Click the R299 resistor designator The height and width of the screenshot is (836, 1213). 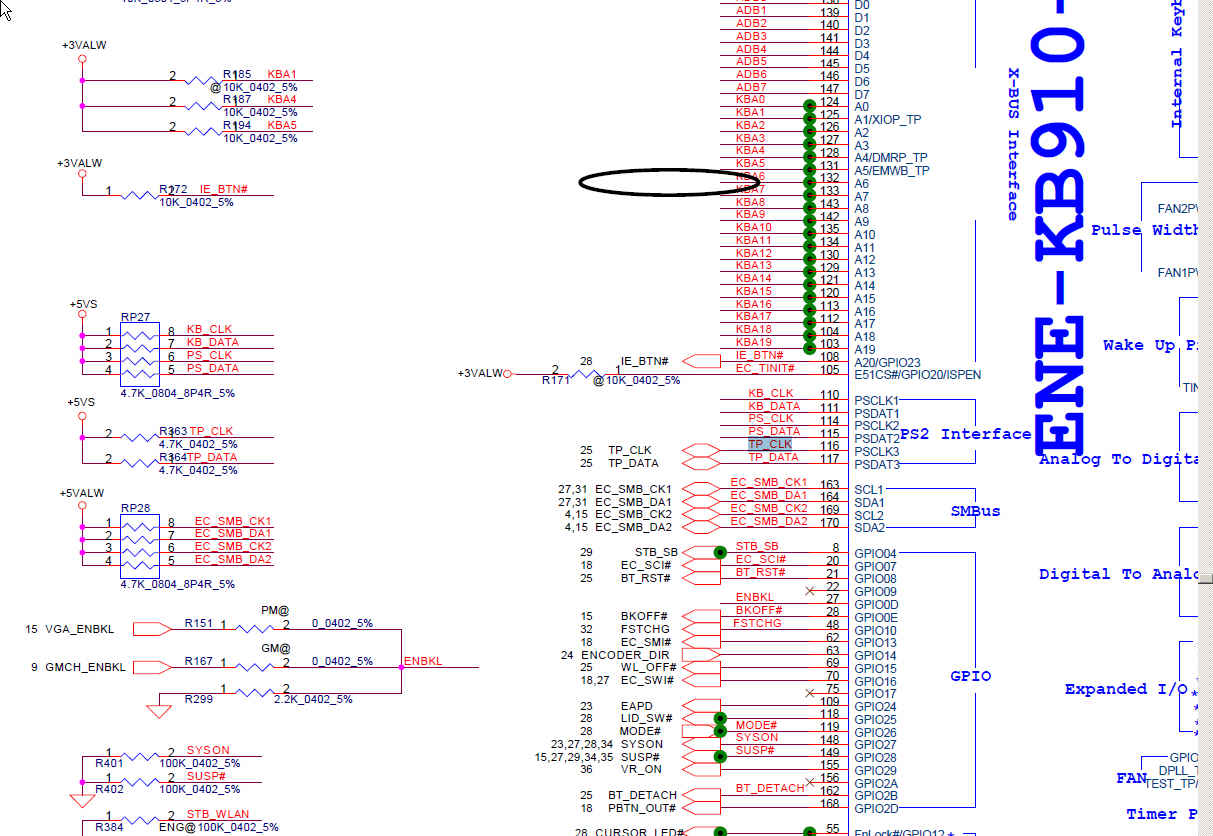[198, 700]
